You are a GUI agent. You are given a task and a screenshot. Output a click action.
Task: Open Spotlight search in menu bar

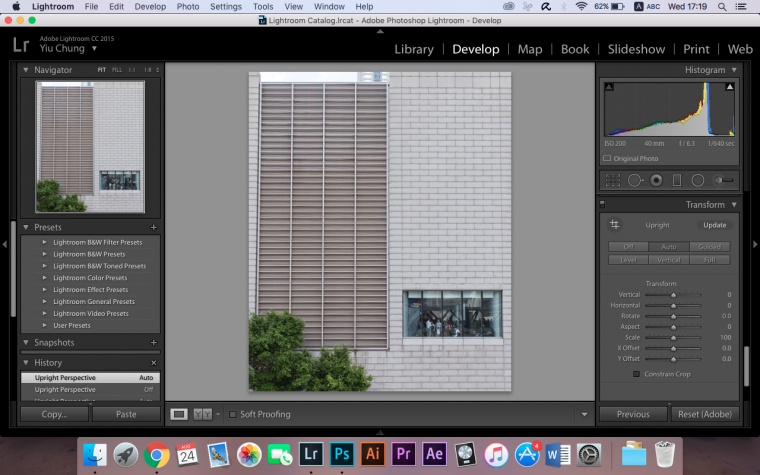(x=722, y=7)
